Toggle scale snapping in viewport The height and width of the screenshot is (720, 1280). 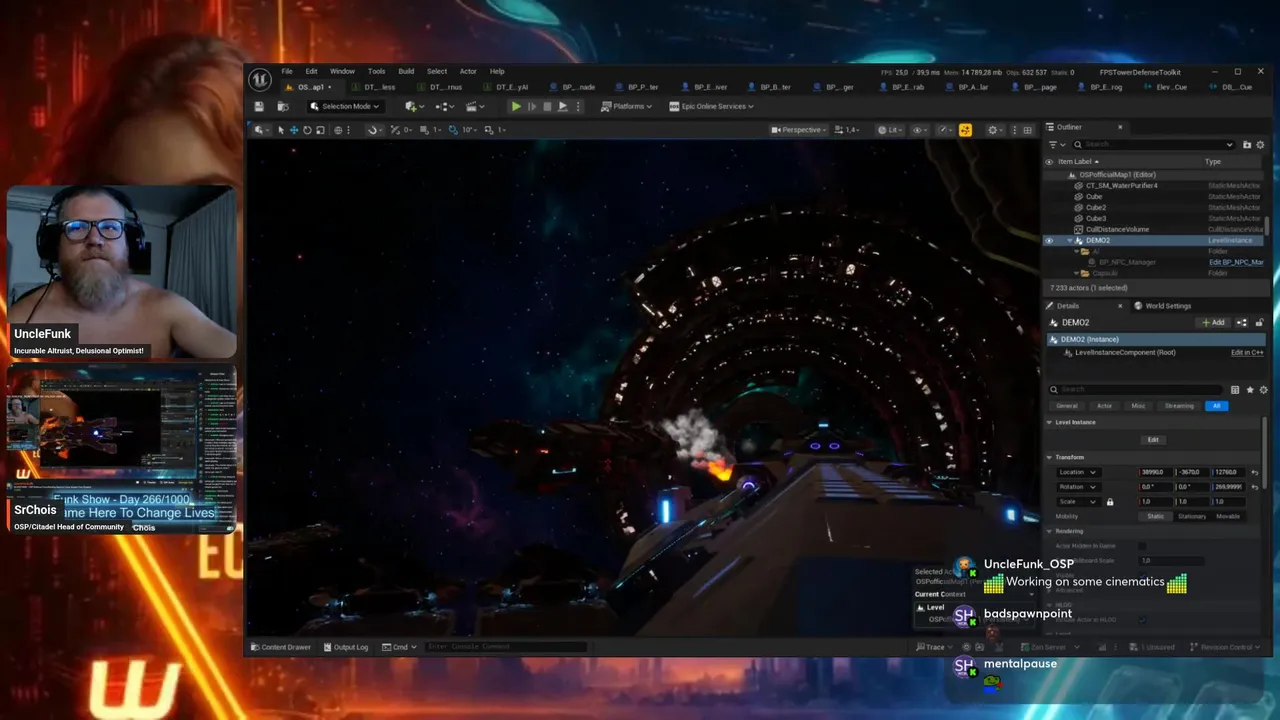[x=488, y=130]
